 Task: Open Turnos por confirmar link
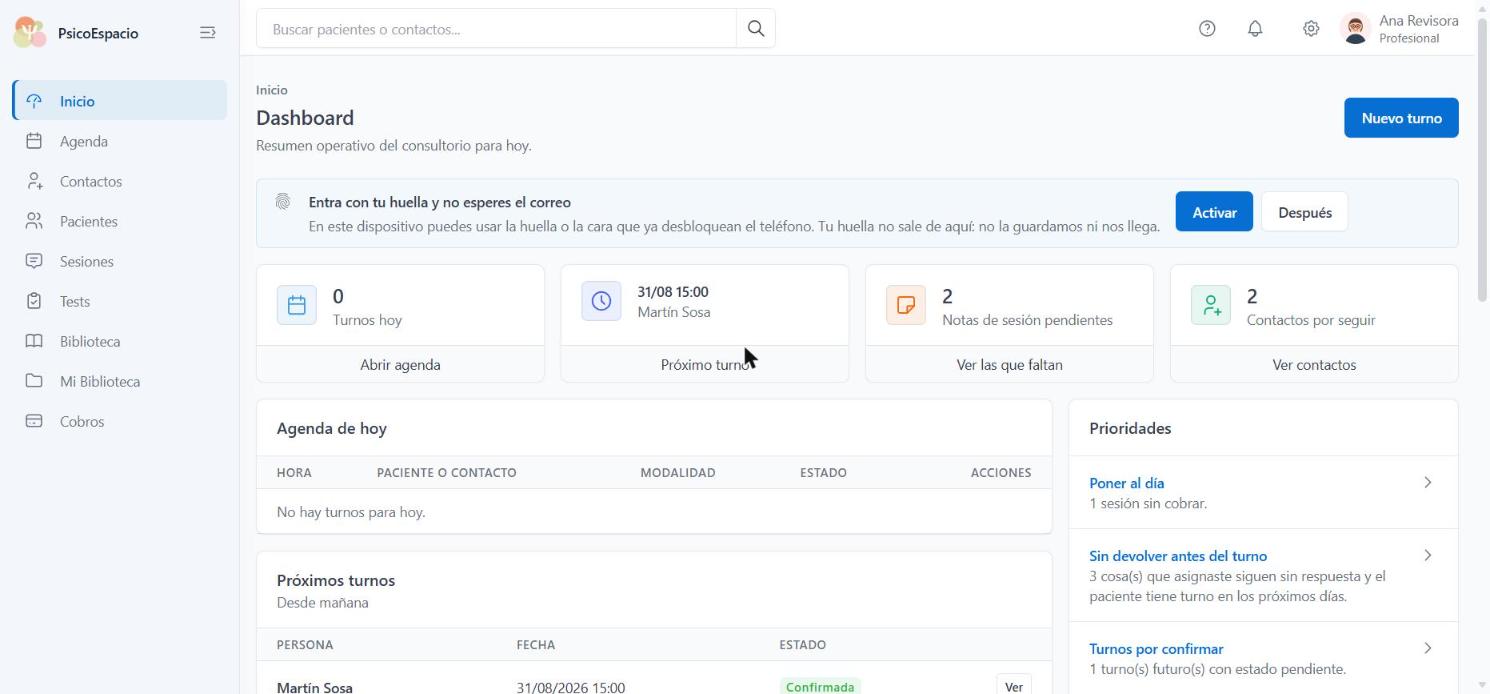click(x=1156, y=649)
